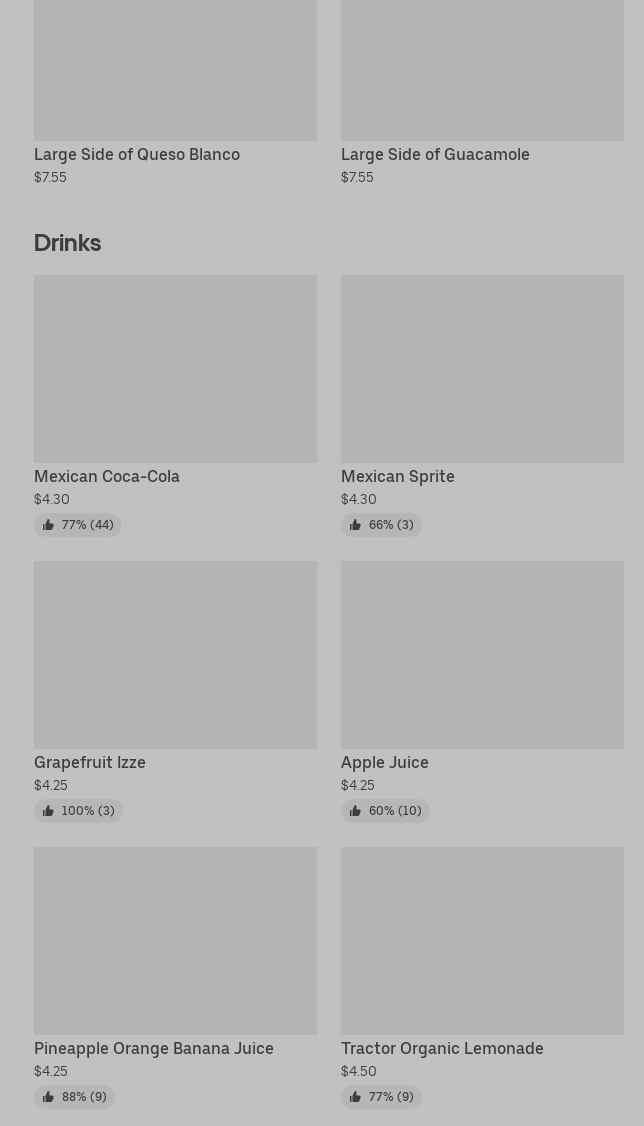Click thumbs-up icon under Mexican Coca-Cola
The height and width of the screenshot is (1126, 644).
tap(48, 525)
